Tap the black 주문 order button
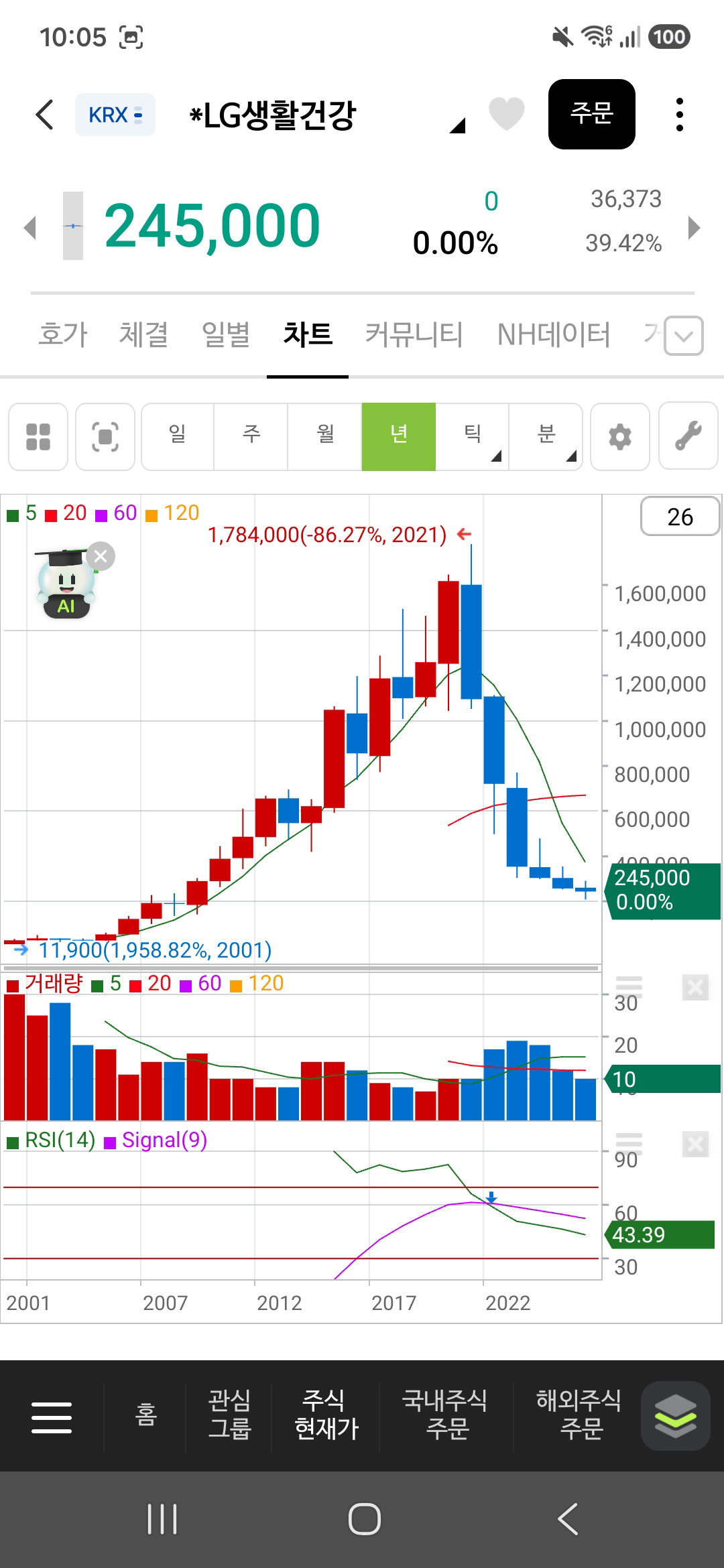Image resolution: width=724 pixels, height=1568 pixels. click(x=592, y=114)
